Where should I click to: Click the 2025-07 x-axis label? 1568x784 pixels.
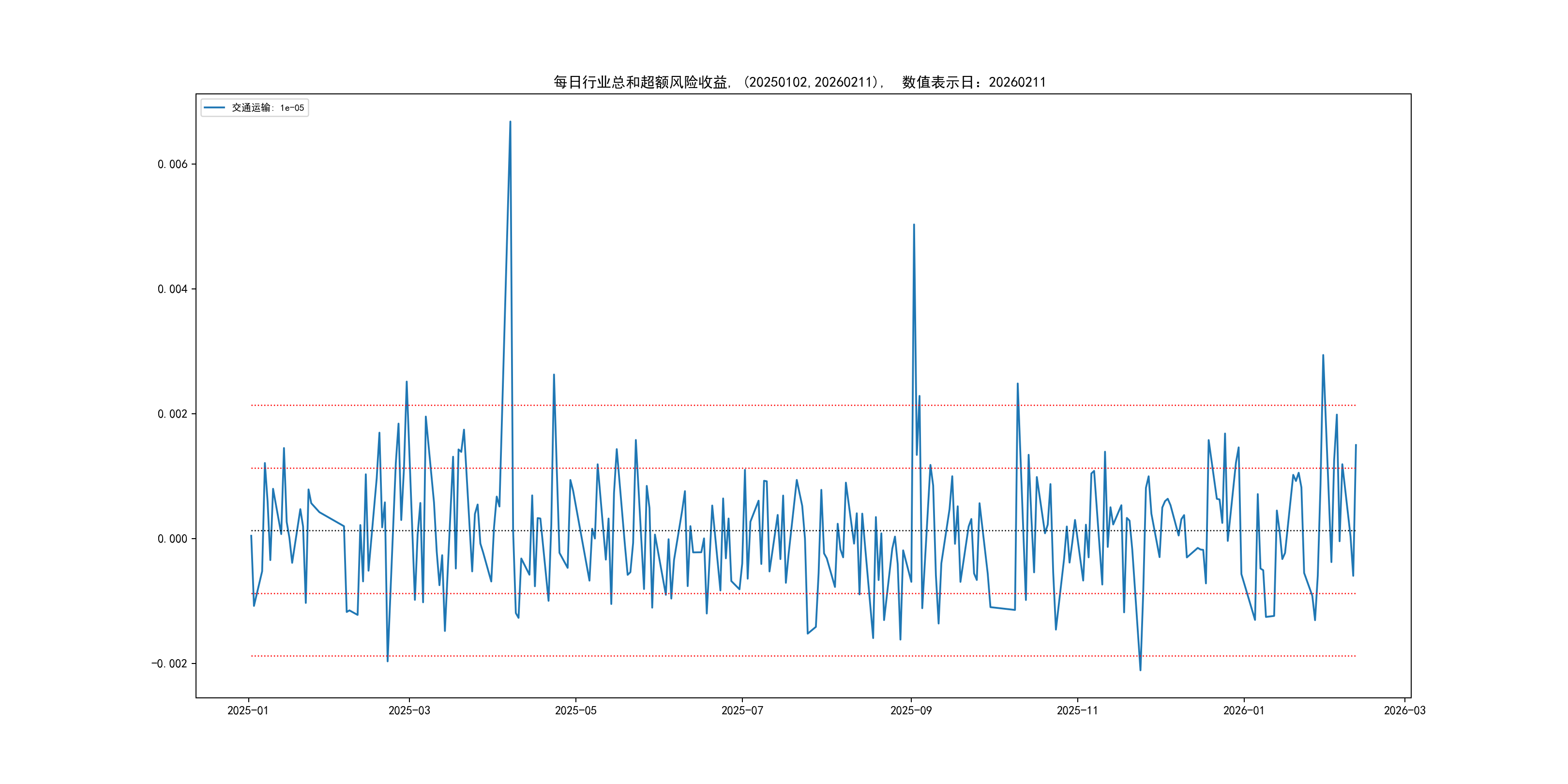[x=742, y=710]
